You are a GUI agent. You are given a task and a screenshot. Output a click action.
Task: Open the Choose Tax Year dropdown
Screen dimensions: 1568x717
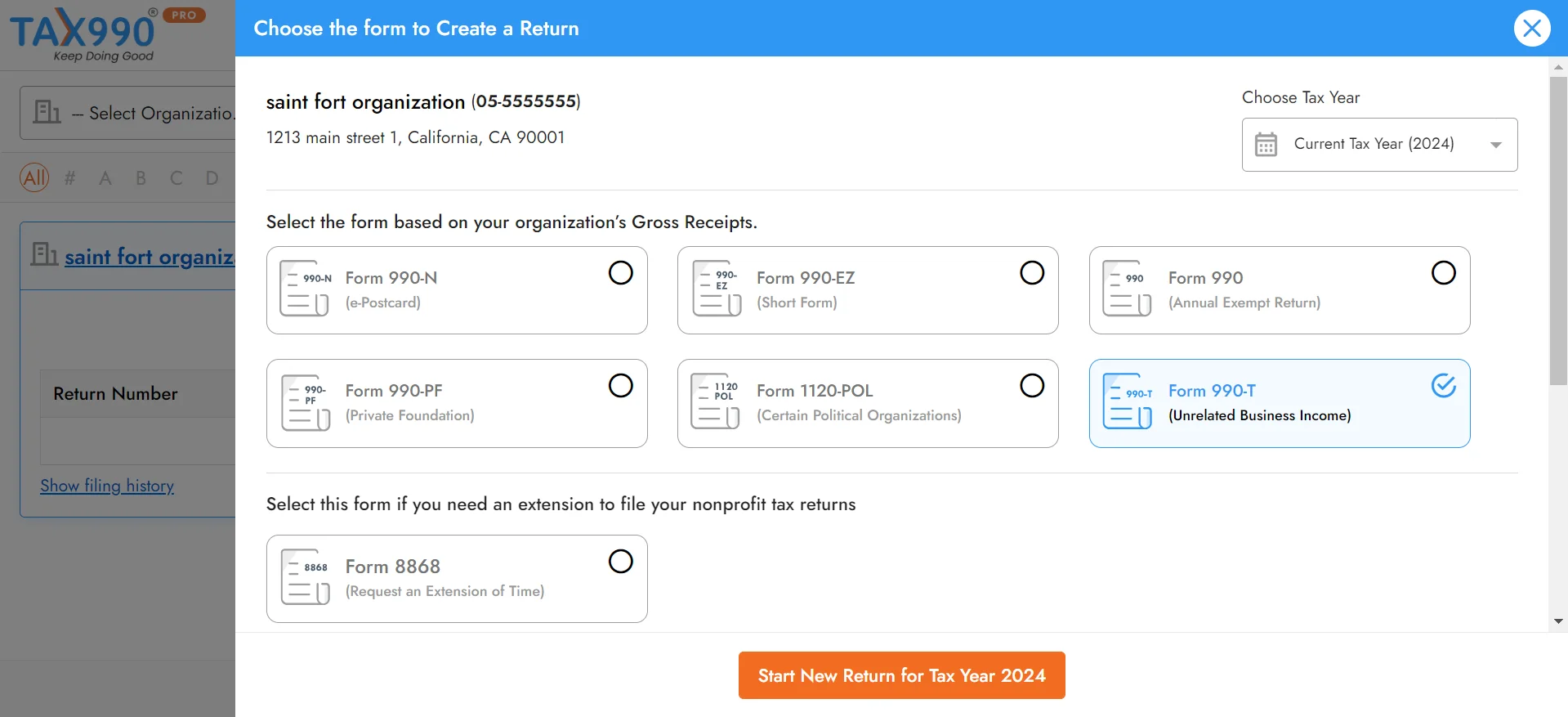point(1379,145)
